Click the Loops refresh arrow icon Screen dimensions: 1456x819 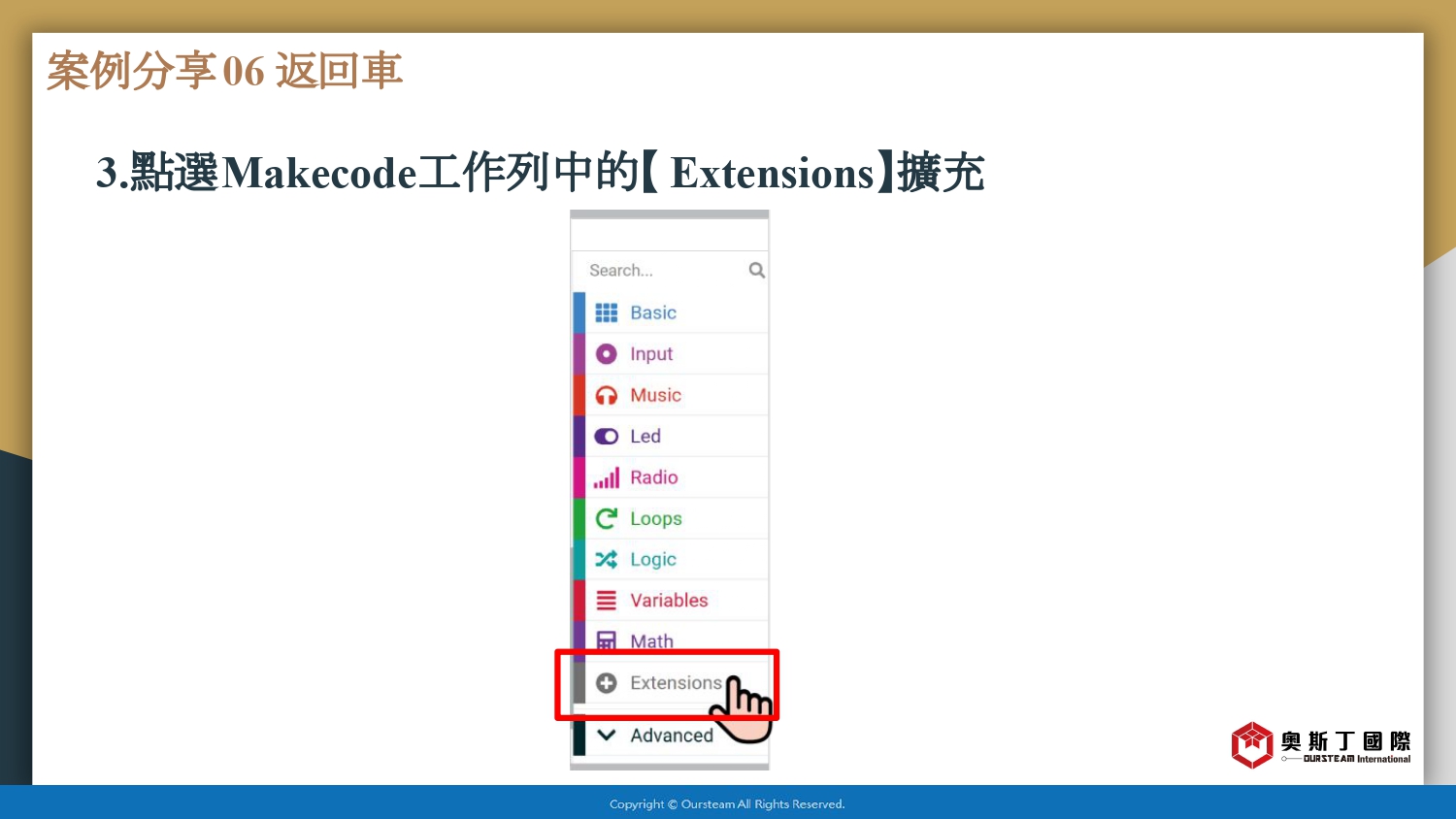click(607, 518)
